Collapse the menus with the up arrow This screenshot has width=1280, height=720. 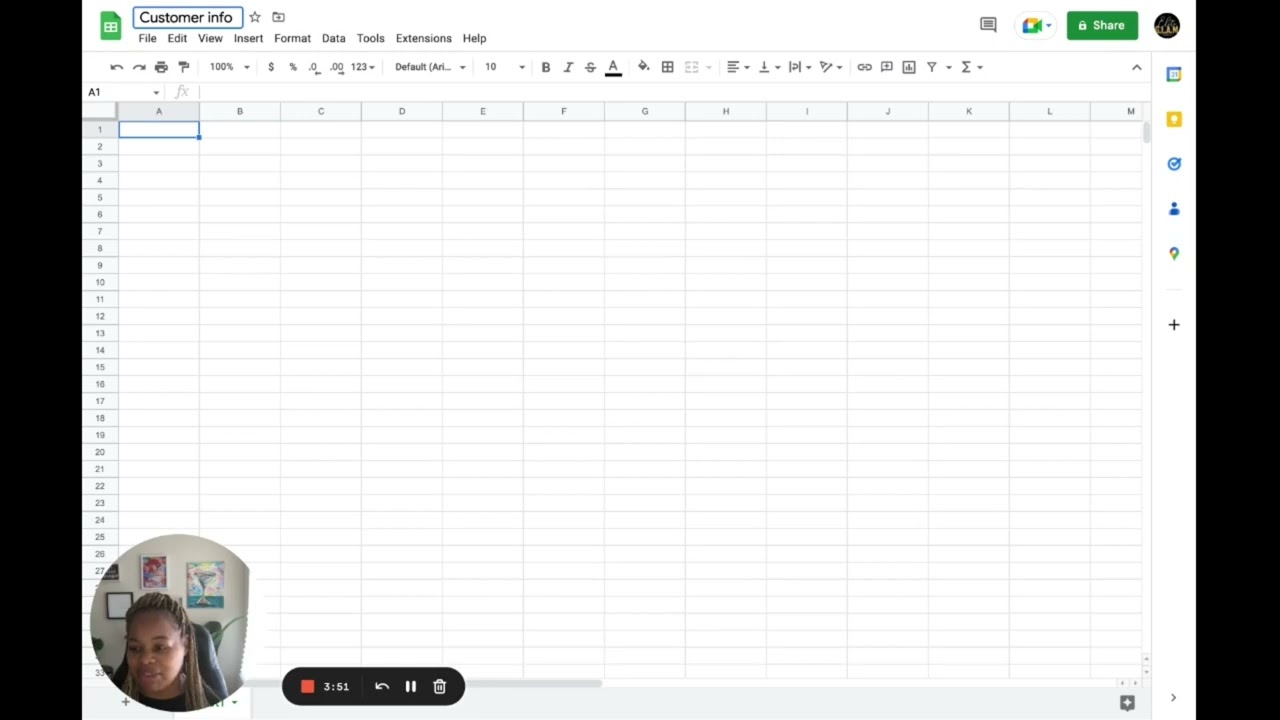point(1136,67)
